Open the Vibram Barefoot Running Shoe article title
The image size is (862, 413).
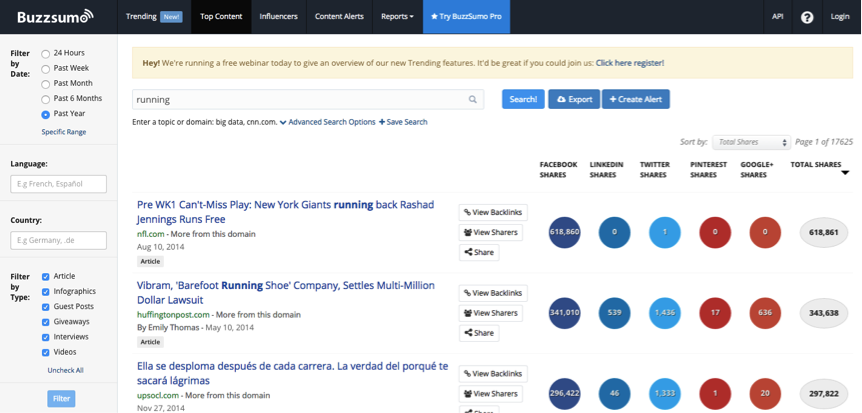pos(286,293)
